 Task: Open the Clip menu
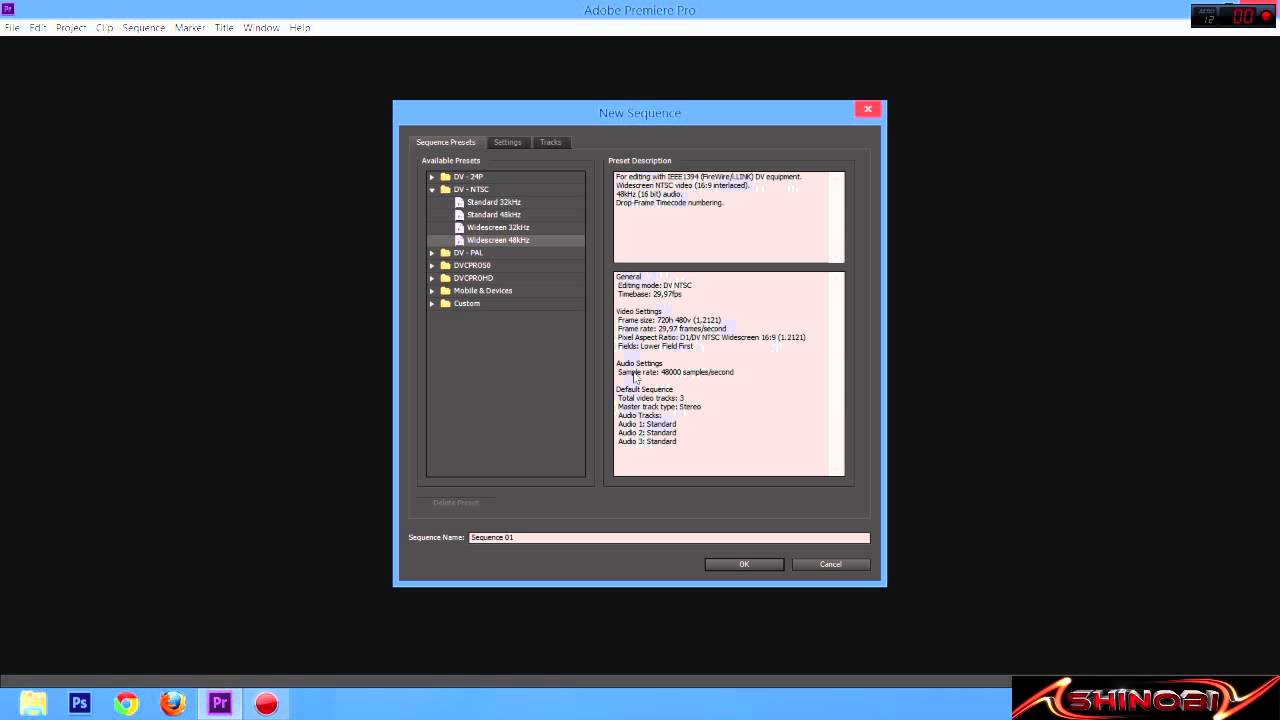coord(105,28)
